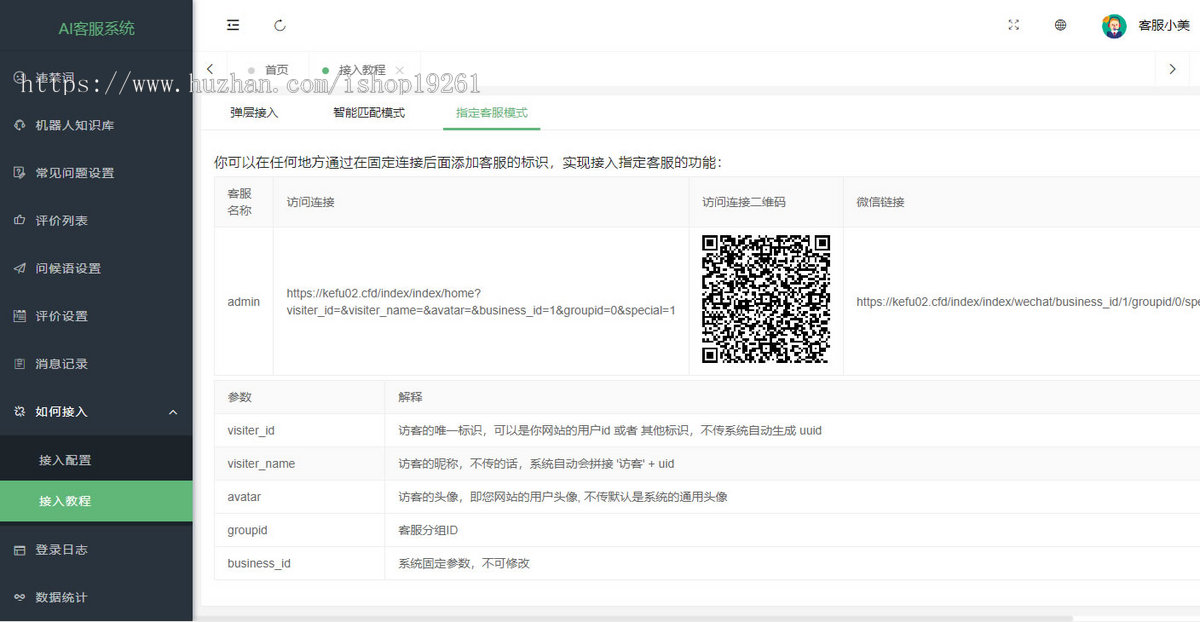Click the groupid parameter cell
1200x622 pixels.
tap(300, 530)
